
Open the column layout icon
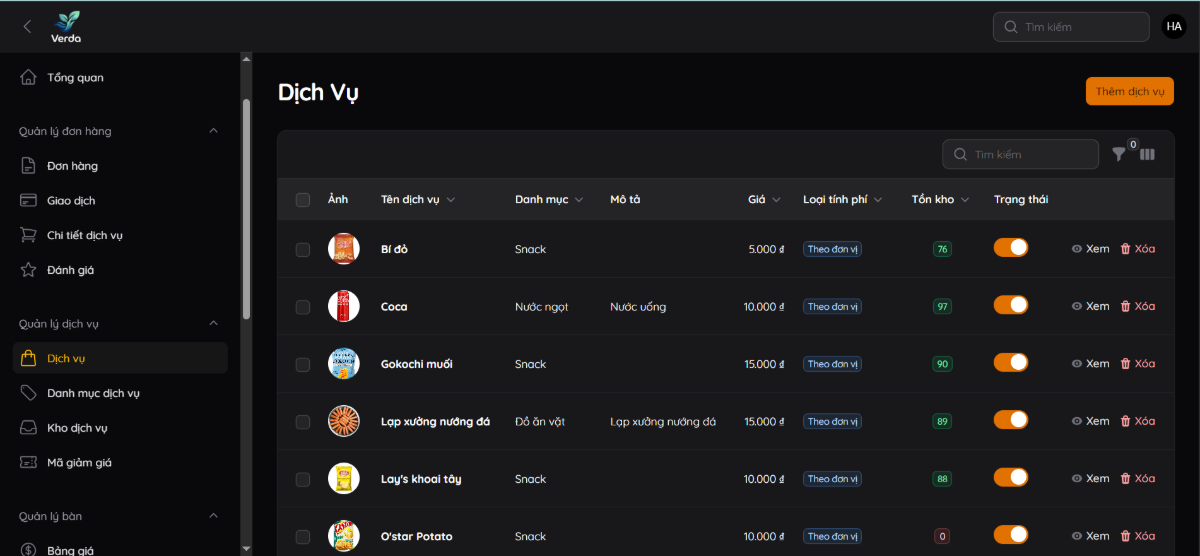[1147, 154]
